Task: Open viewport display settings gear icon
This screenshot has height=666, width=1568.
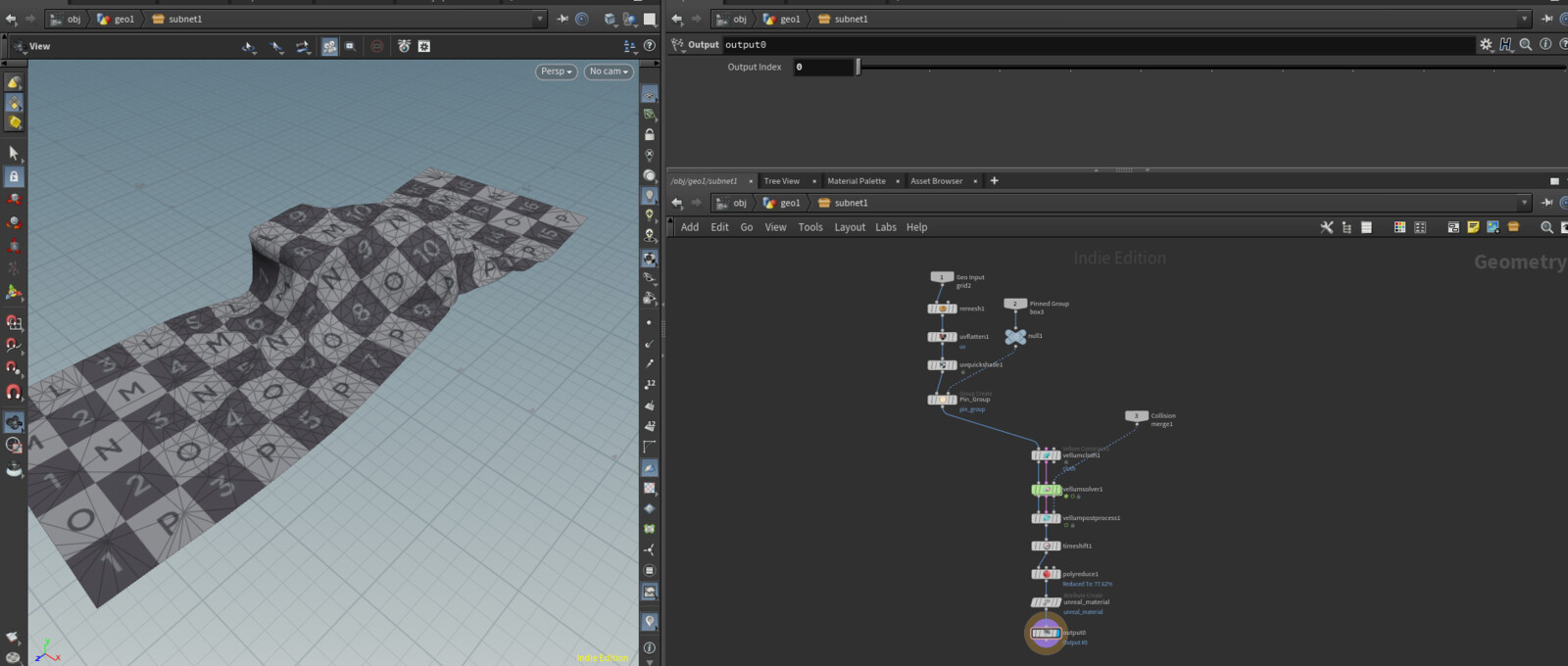Action: click(x=424, y=46)
